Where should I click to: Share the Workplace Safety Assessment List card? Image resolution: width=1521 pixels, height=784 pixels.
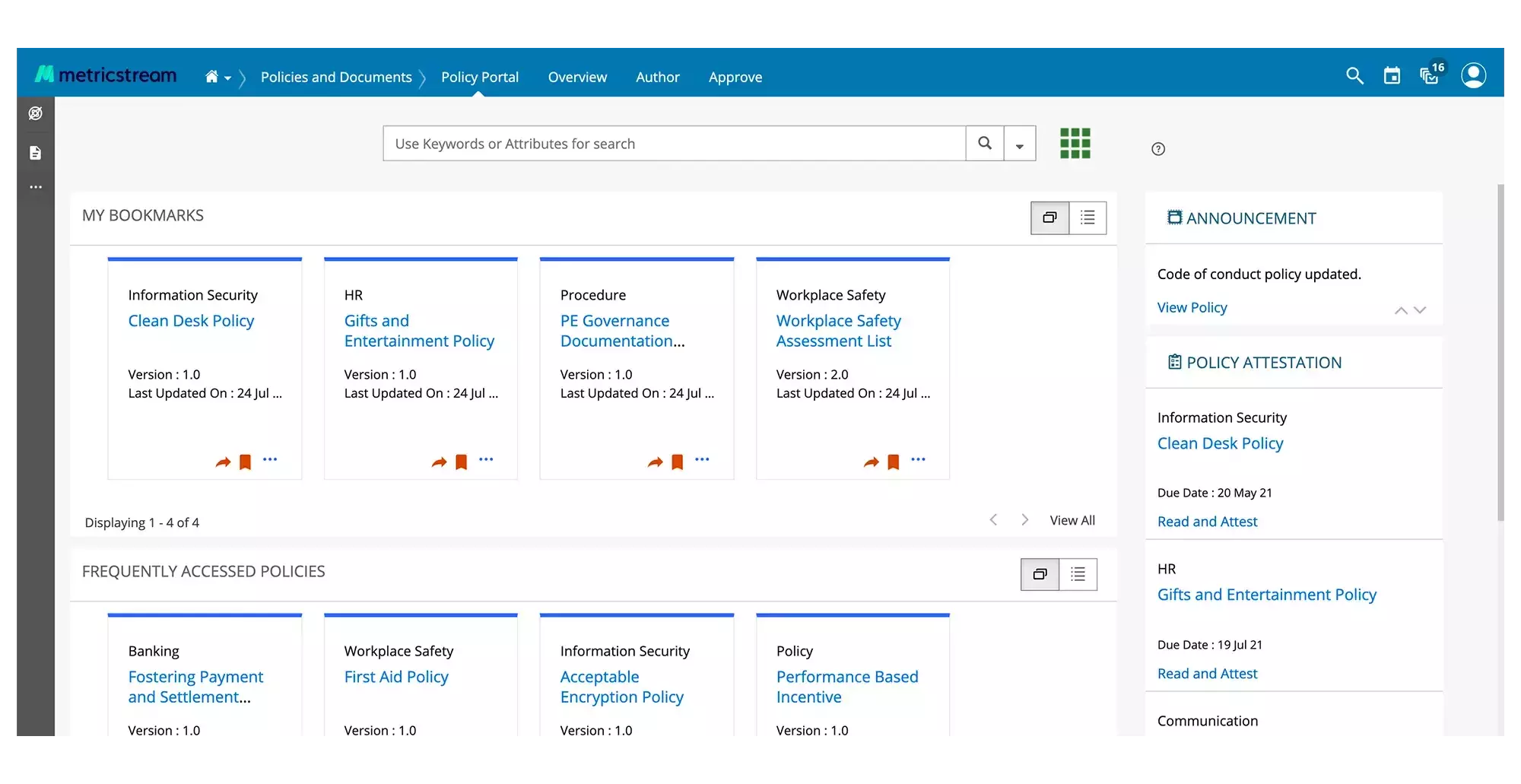point(871,462)
